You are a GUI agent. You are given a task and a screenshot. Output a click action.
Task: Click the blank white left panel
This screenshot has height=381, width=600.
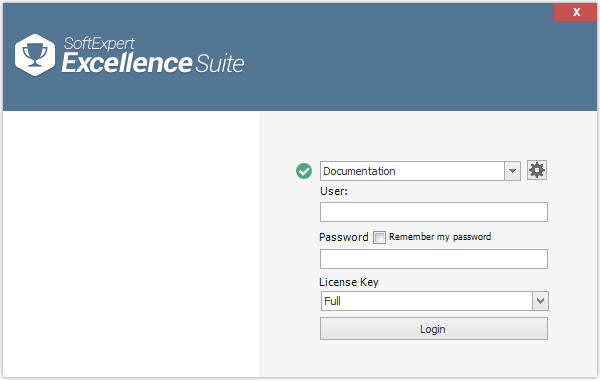click(x=131, y=244)
